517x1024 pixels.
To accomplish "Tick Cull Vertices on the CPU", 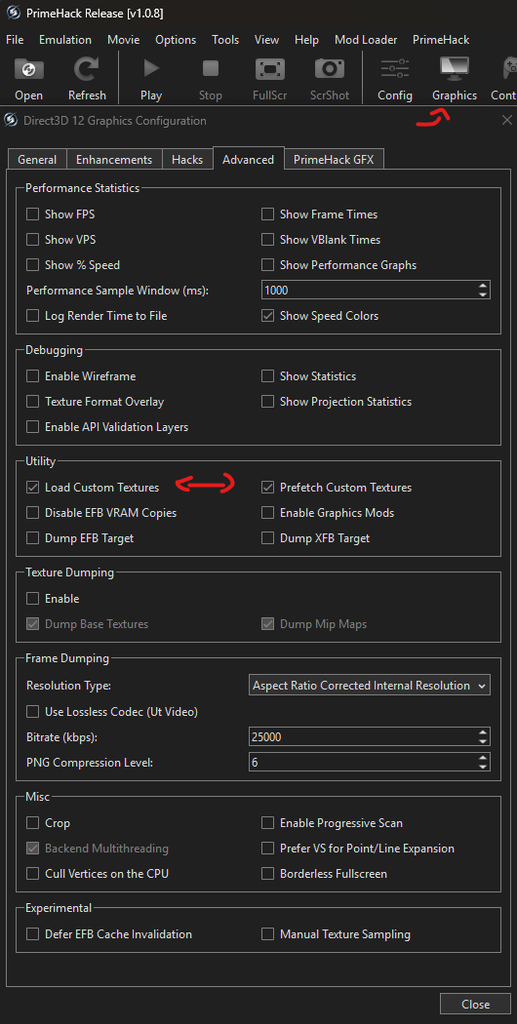I will pos(33,874).
